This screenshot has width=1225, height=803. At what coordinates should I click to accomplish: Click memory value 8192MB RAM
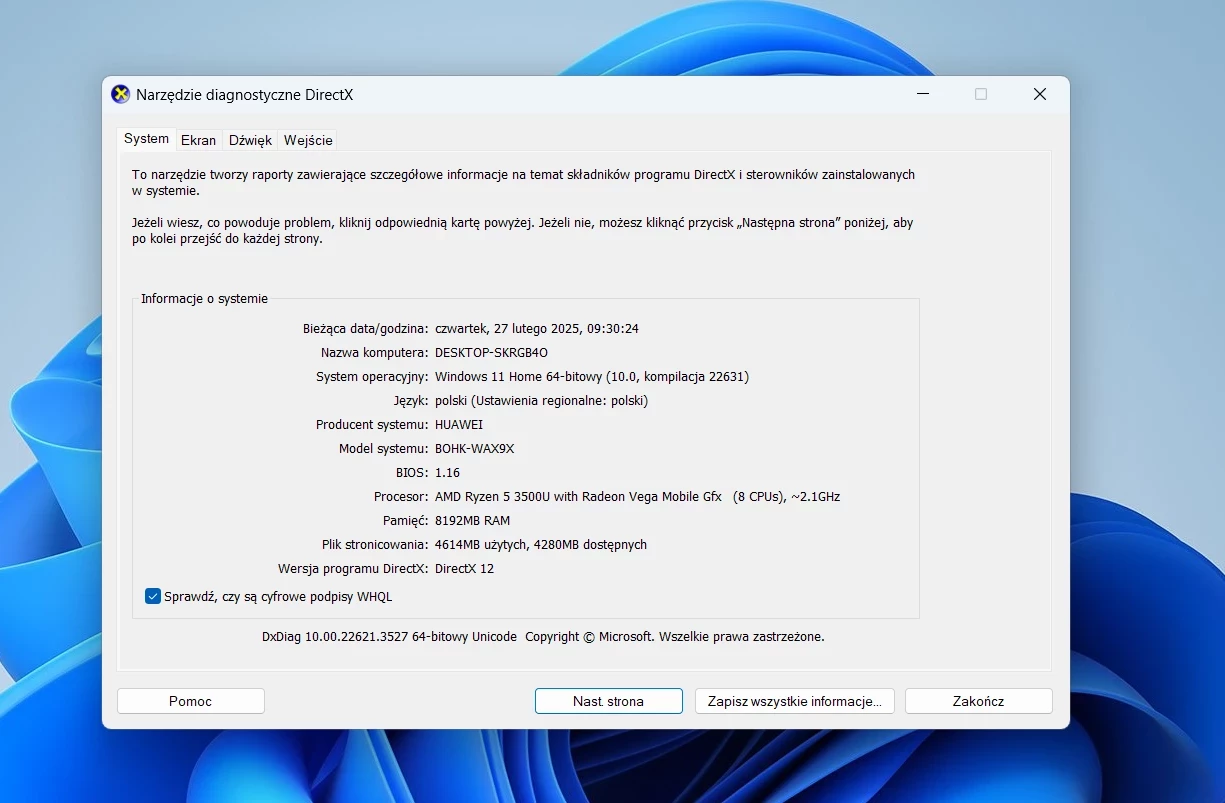472,520
